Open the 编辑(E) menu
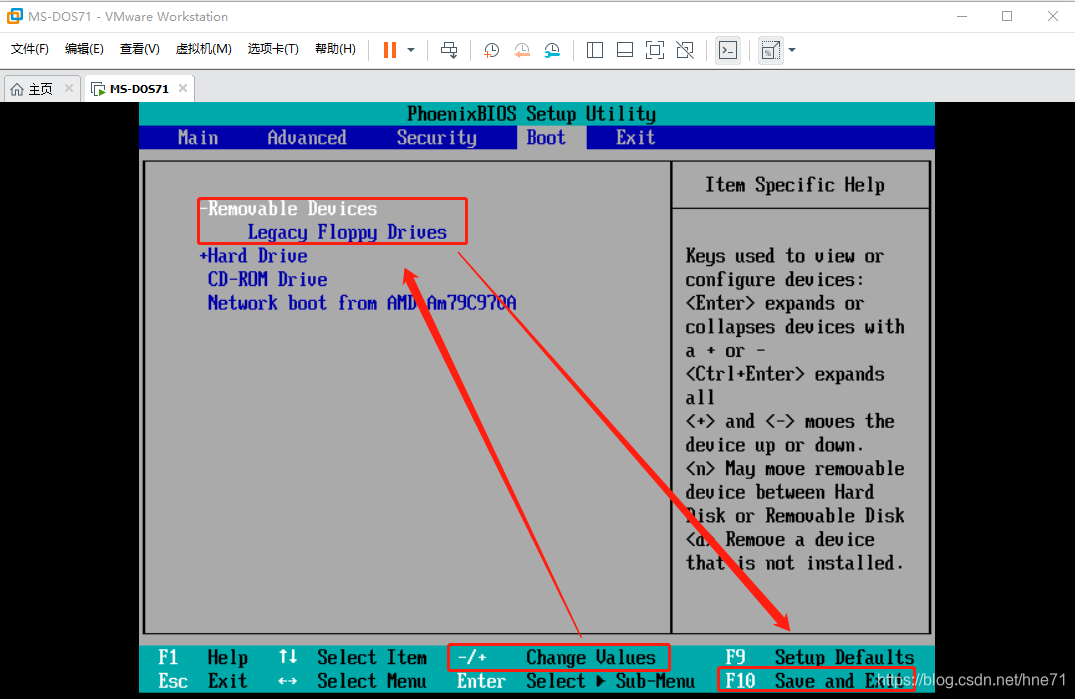This screenshot has height=699, width=1075. (84, 49)
